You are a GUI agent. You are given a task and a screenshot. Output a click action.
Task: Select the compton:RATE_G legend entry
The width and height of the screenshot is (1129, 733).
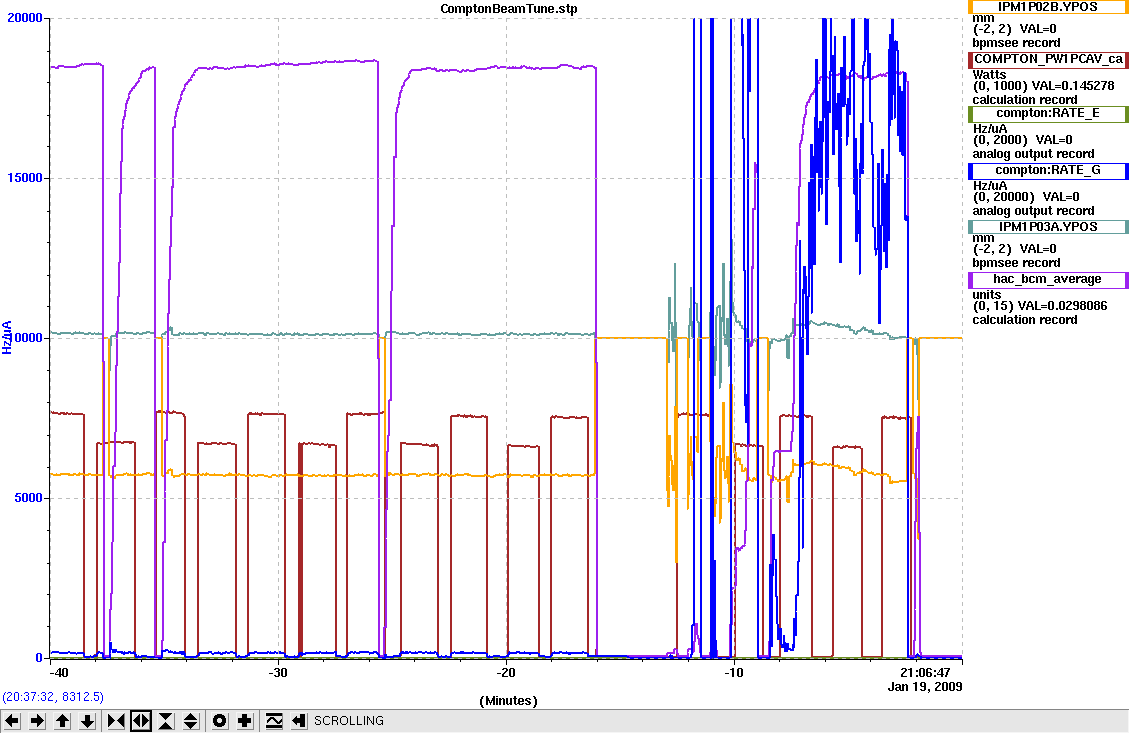(x=1048, y=171)
